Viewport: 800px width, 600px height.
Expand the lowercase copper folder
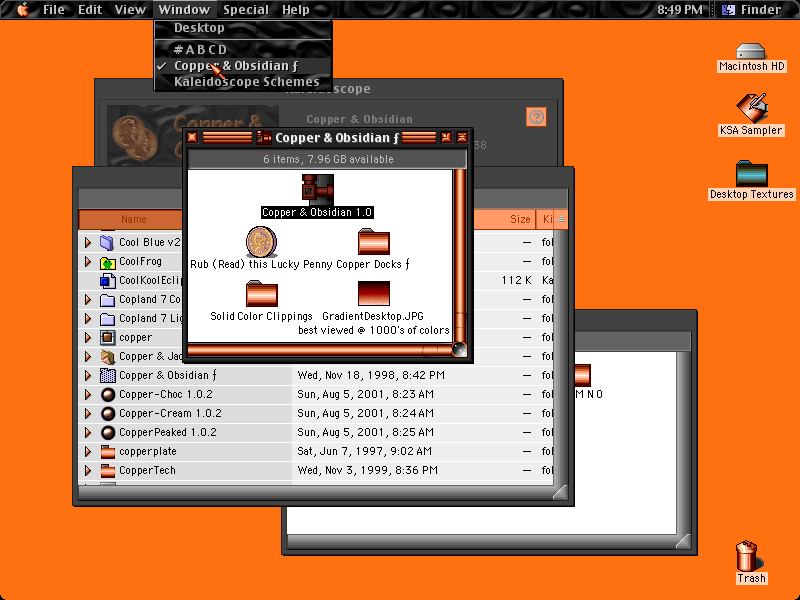pyautogui.click(x=88, y=338)
